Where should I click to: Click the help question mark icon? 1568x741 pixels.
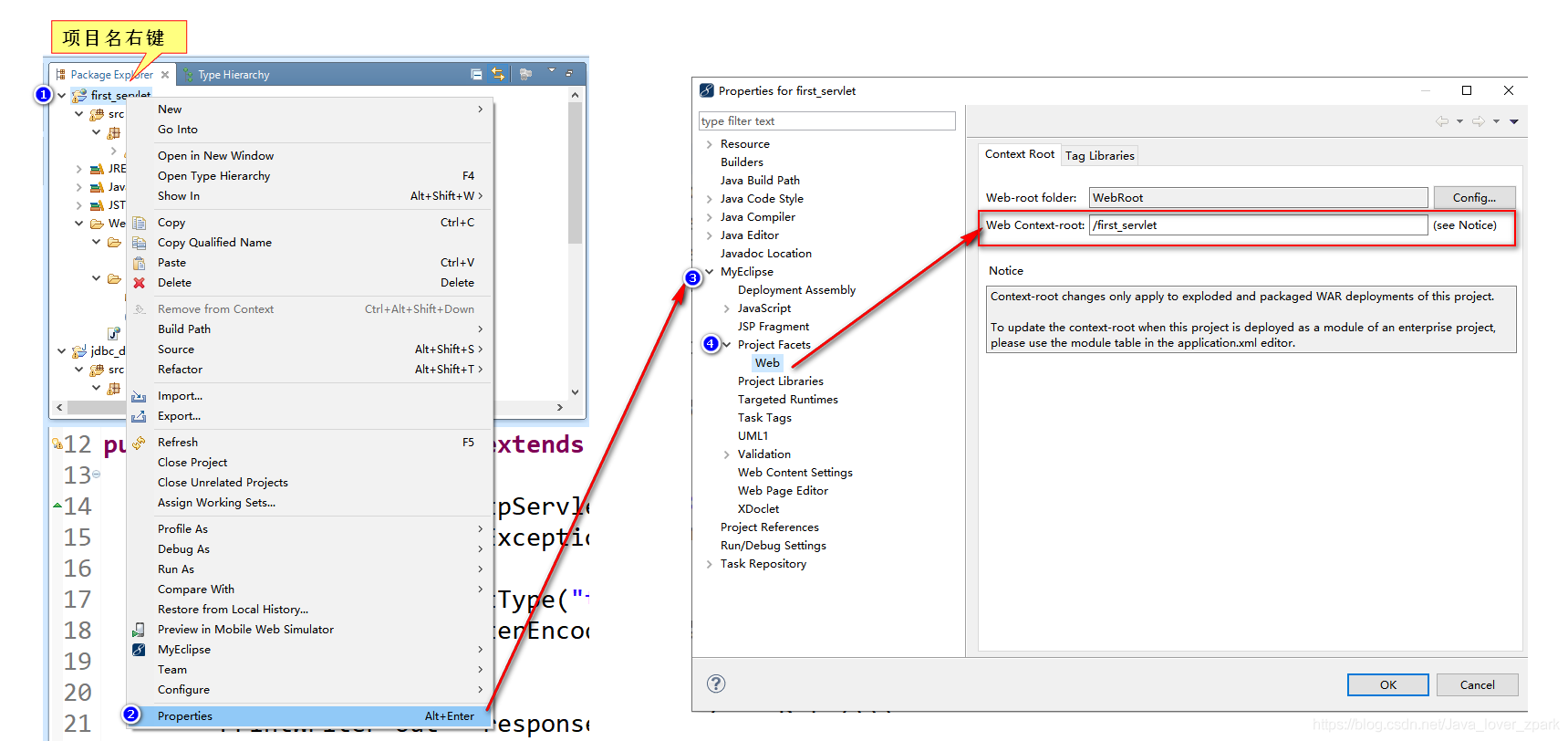coord(716,684)
